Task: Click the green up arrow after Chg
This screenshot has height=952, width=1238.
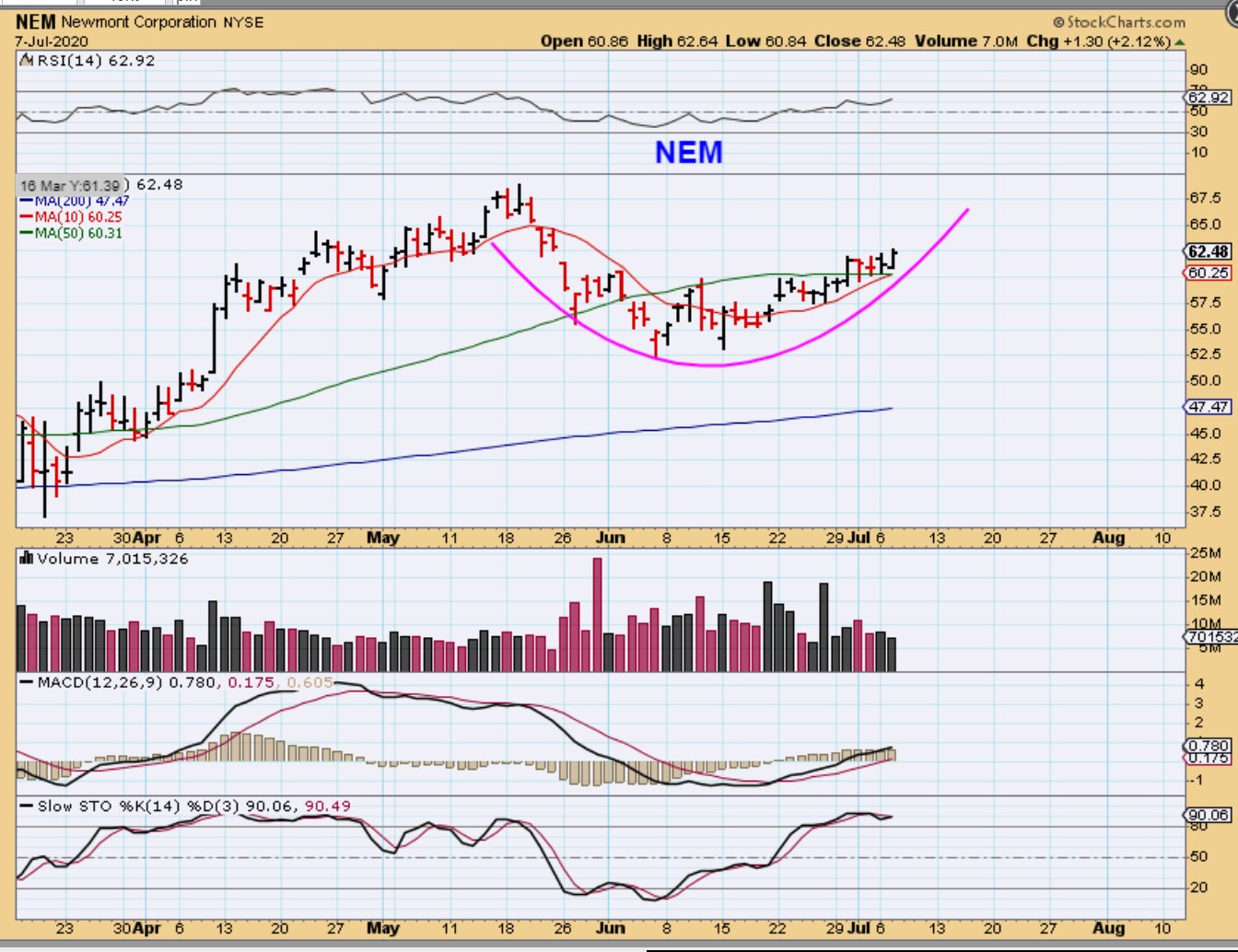Action: [x=1180, y=42]
